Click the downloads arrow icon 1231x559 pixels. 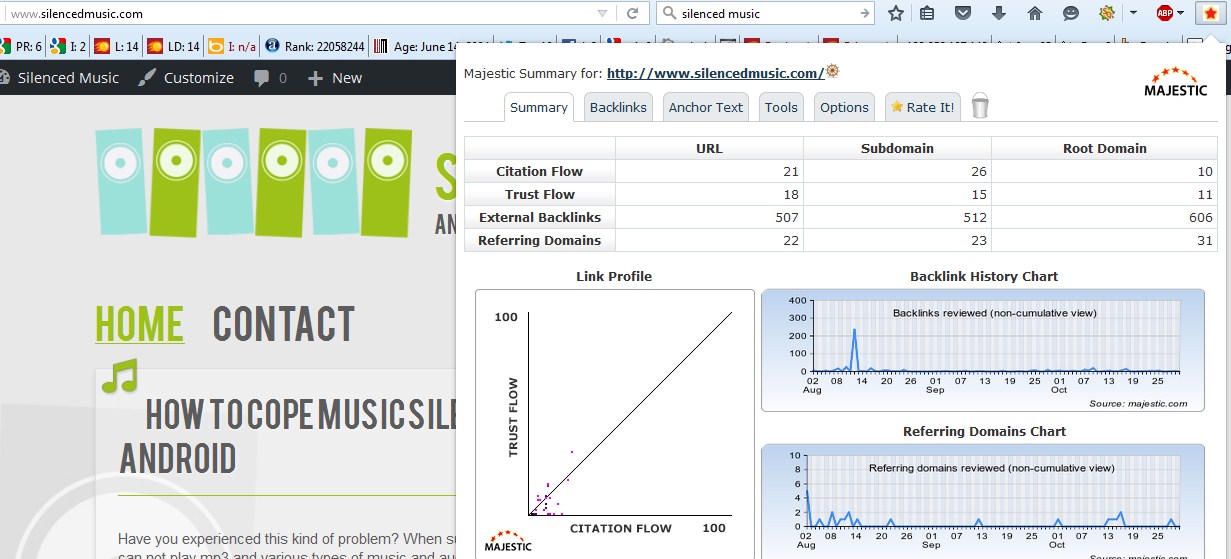[998, 13]
